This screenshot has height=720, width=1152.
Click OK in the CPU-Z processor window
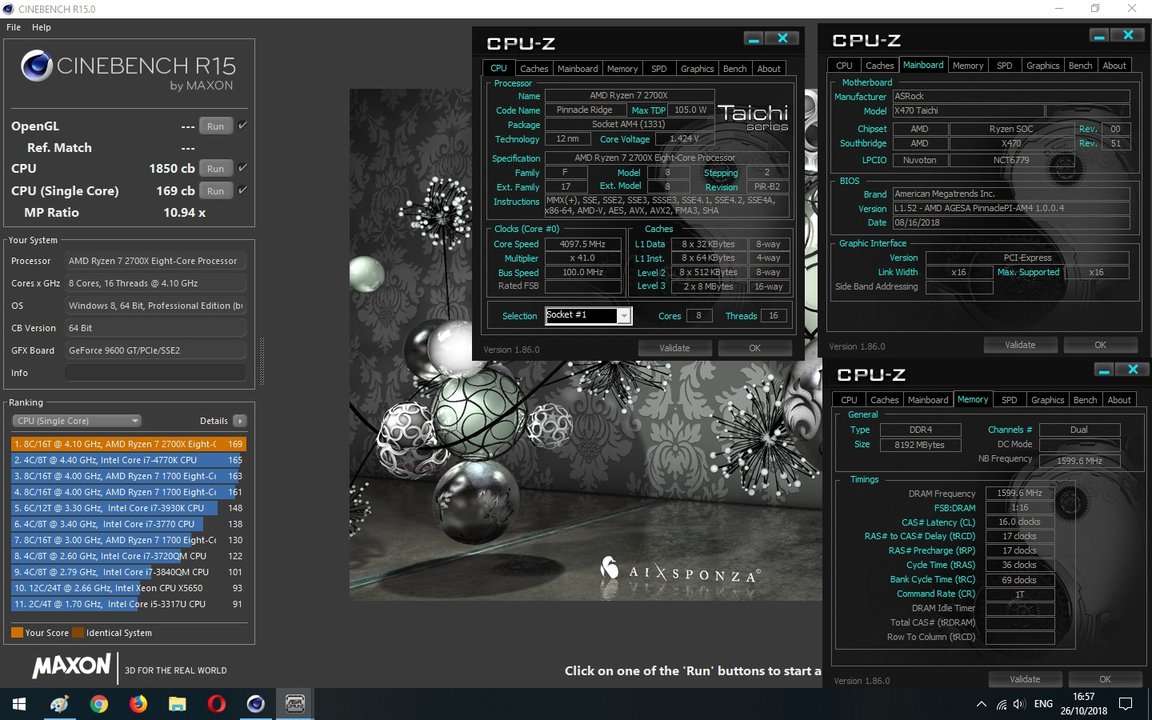tap(755, 348)
